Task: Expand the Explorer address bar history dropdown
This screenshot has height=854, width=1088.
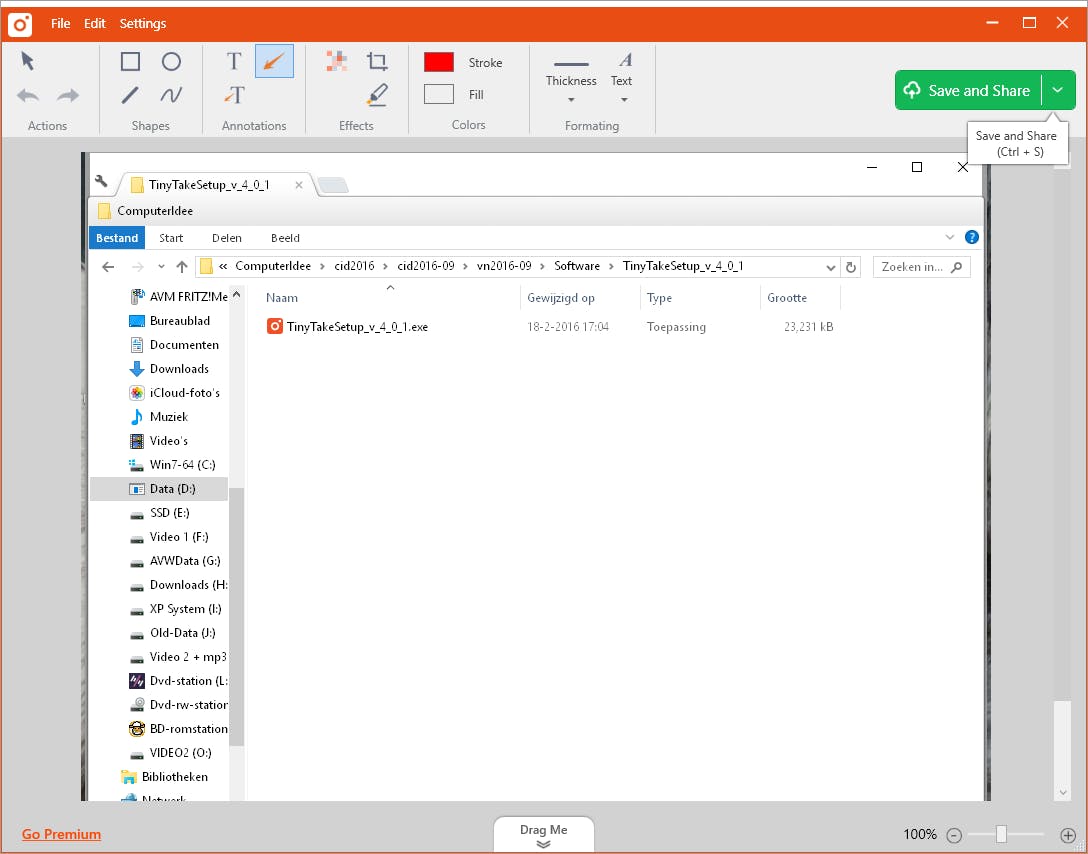Action: pos(830,267)
